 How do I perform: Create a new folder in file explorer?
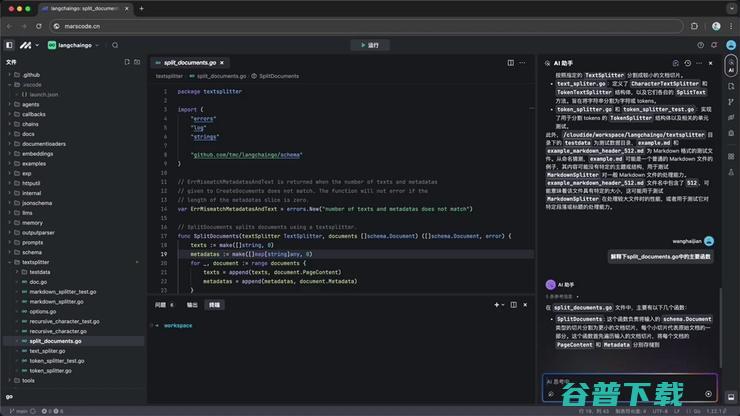[137, 62]
